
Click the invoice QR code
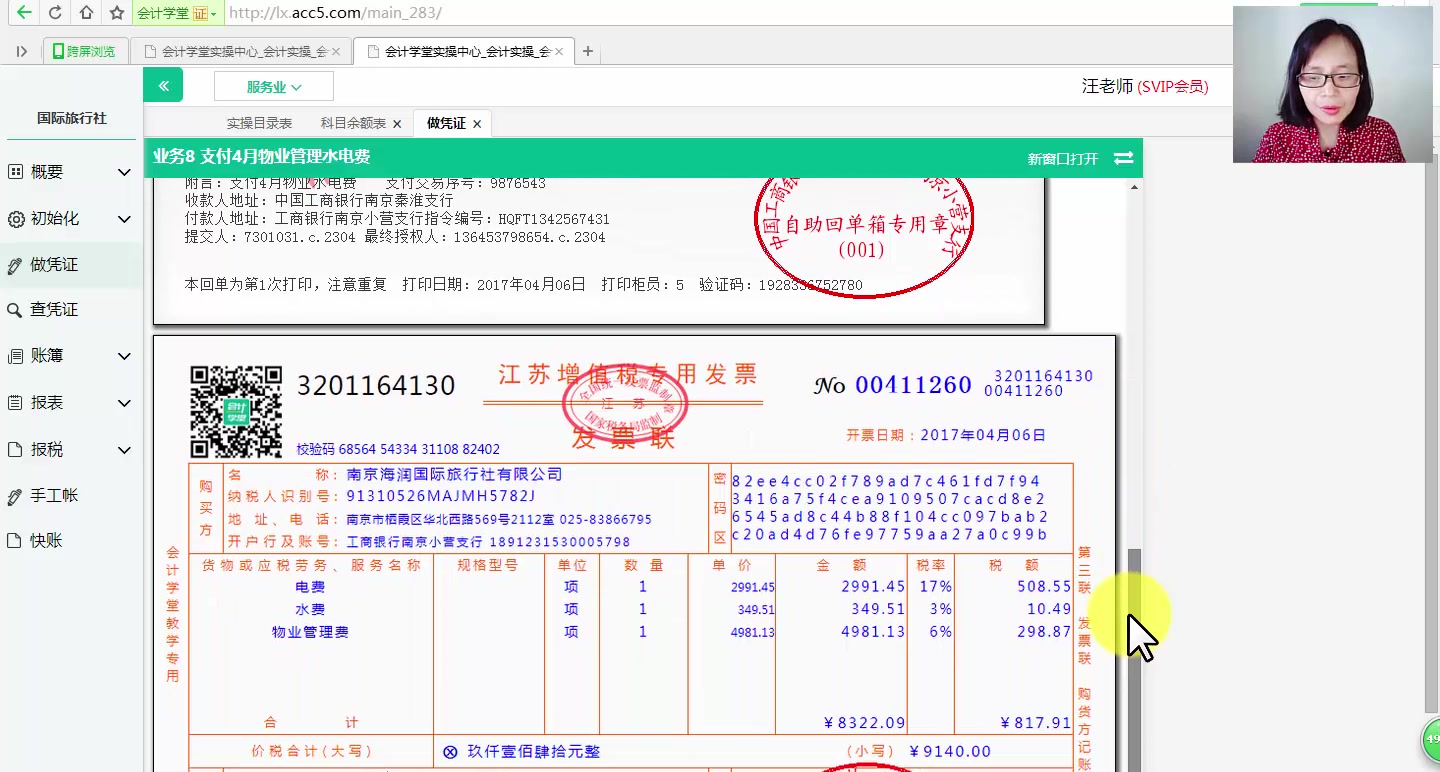pos(237,411)
